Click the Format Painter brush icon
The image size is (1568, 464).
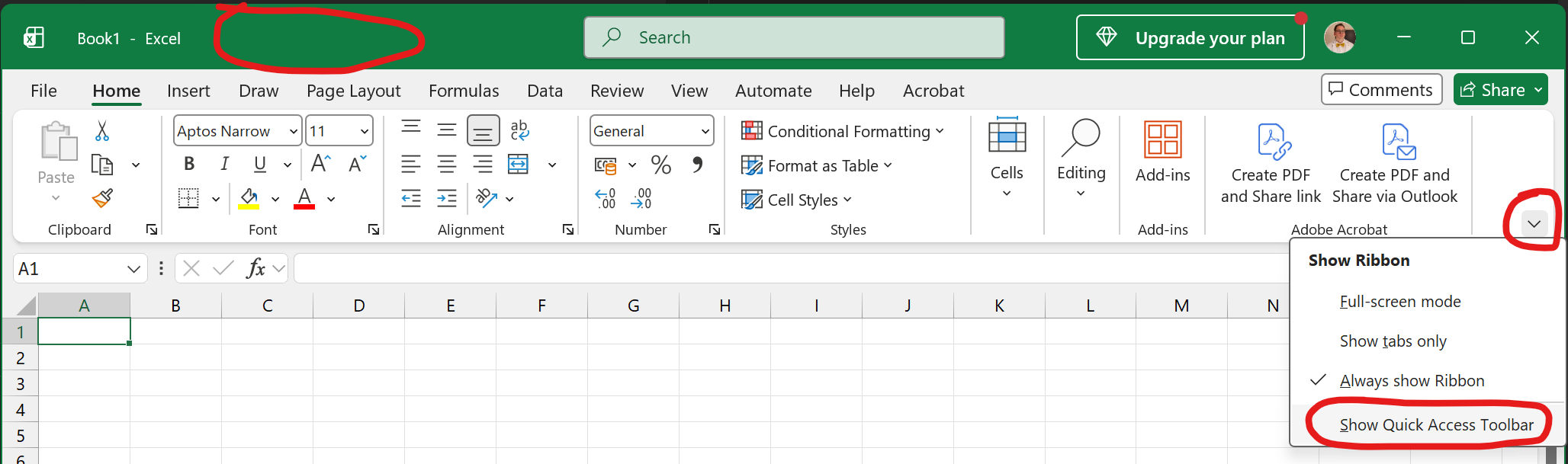click(x=102, y=198)
